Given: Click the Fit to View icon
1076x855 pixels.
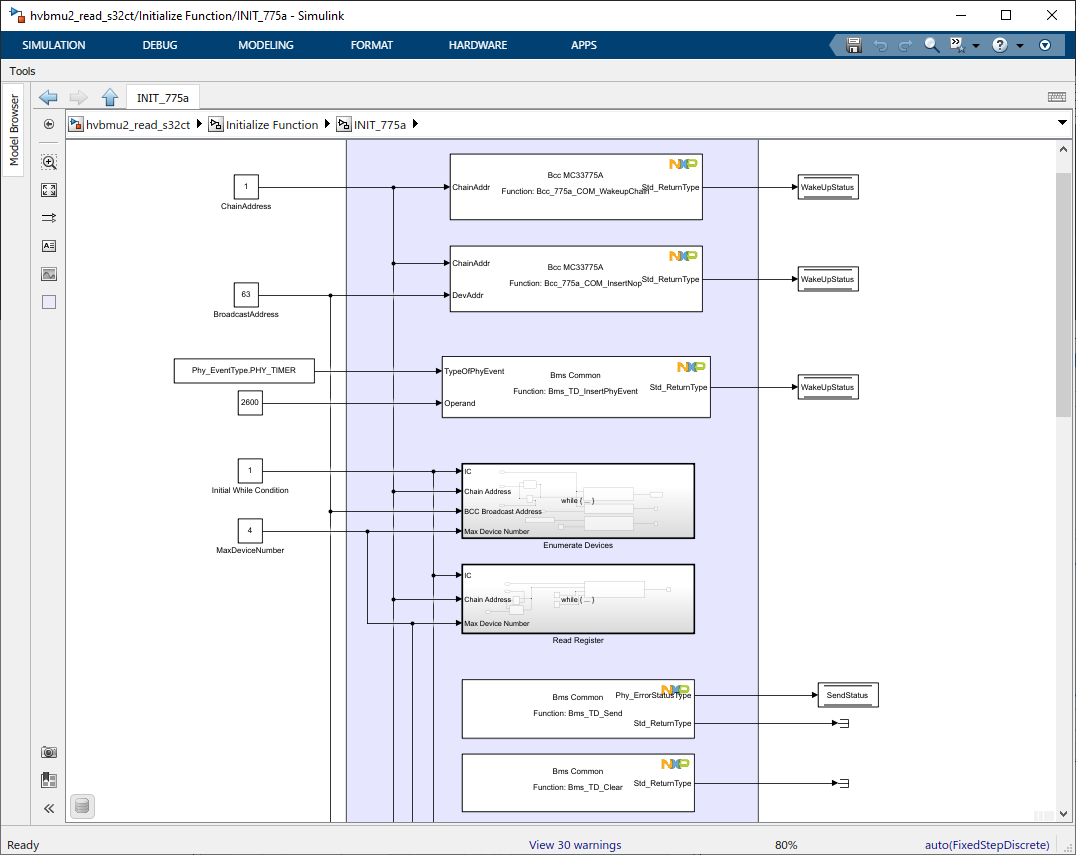Looking at the screenshot, I should 48,189.
